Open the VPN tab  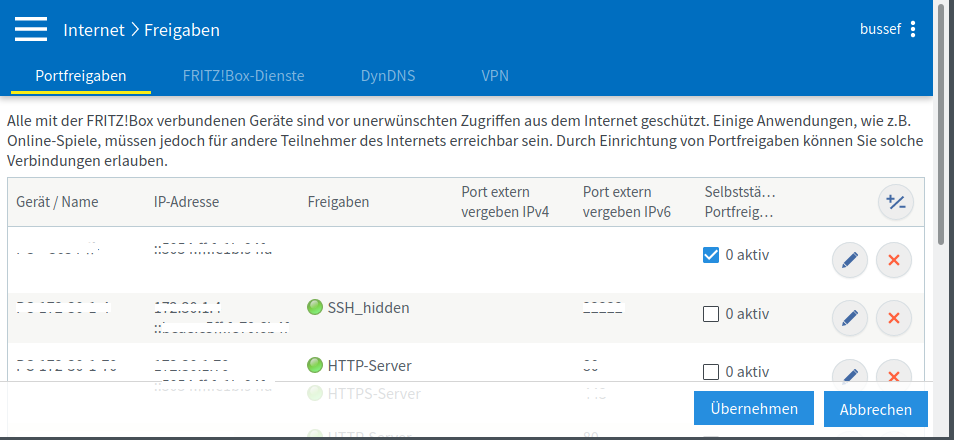point(494,75)
